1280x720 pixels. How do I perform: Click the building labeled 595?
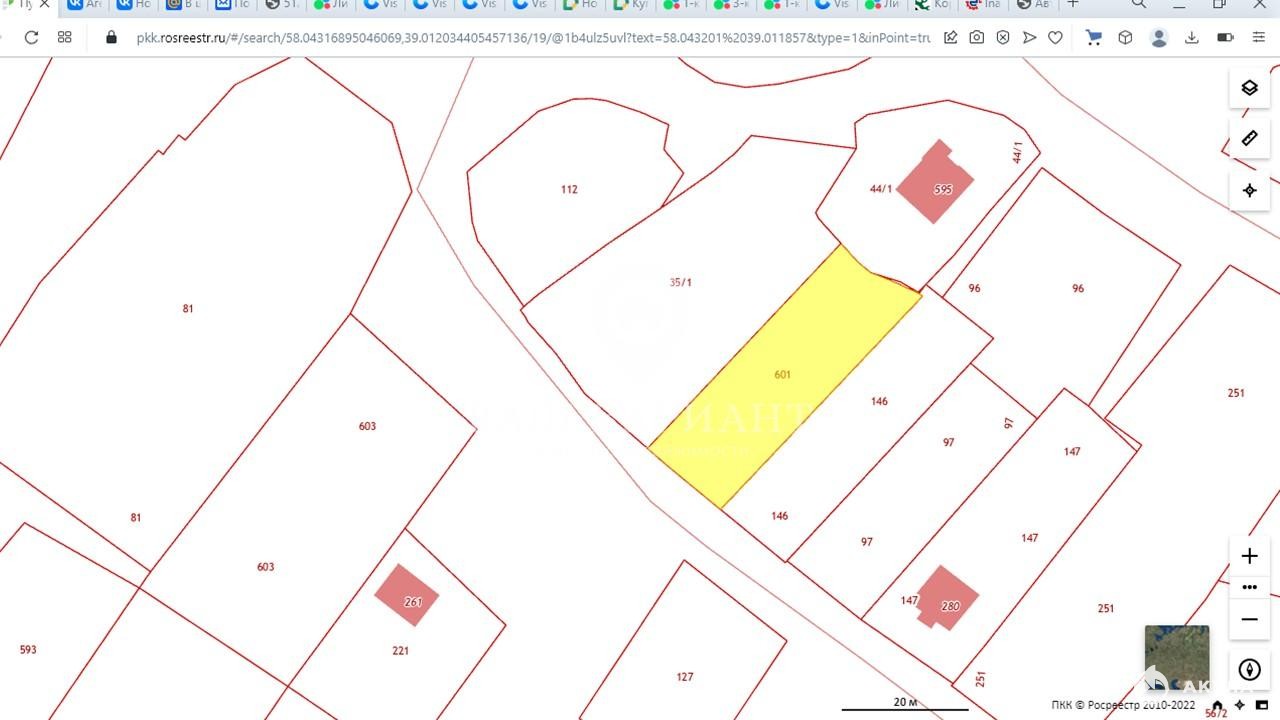click(935, 185)
